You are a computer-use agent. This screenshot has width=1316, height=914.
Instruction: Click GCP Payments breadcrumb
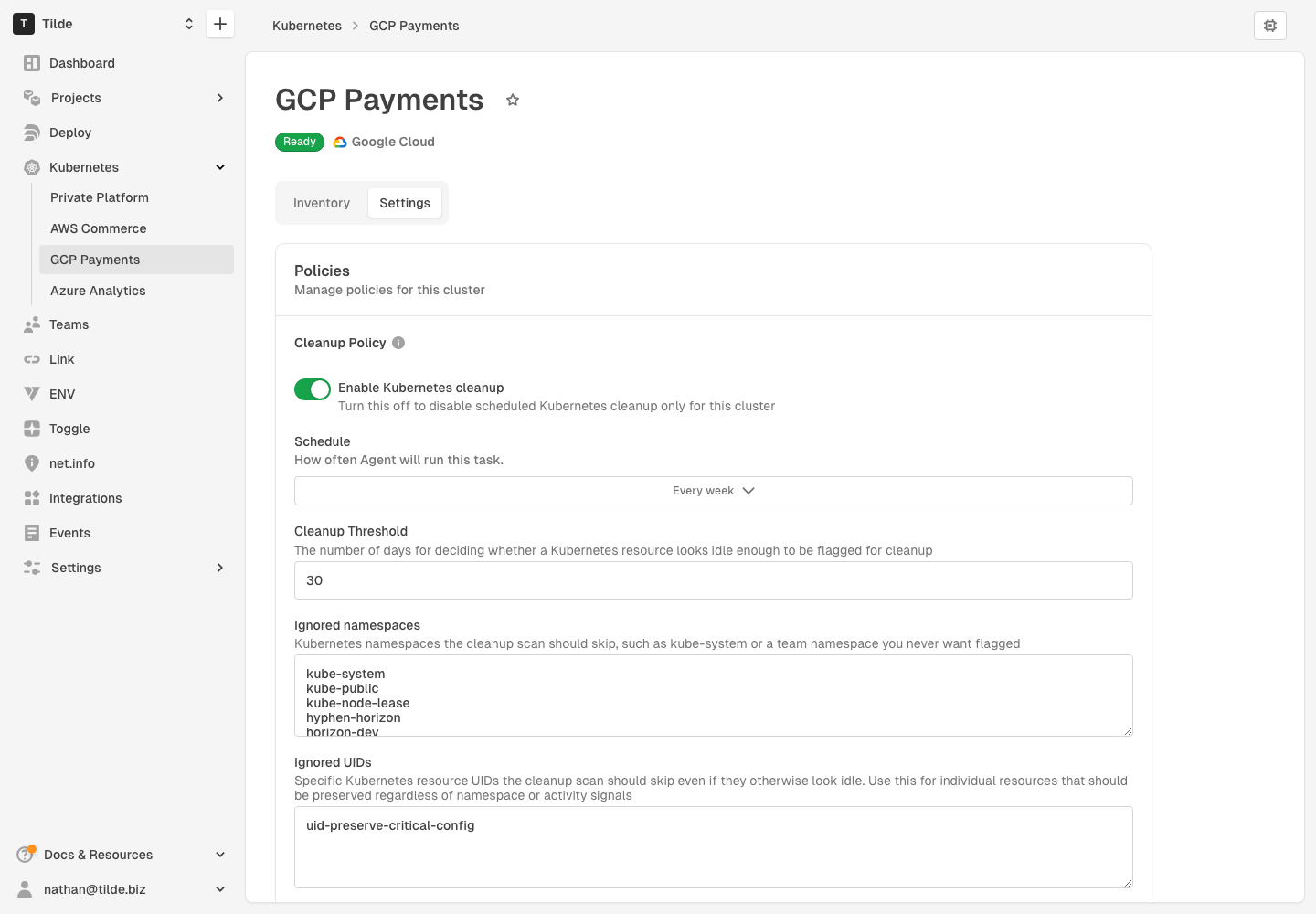pyautogui.click(x=414, y=26)
